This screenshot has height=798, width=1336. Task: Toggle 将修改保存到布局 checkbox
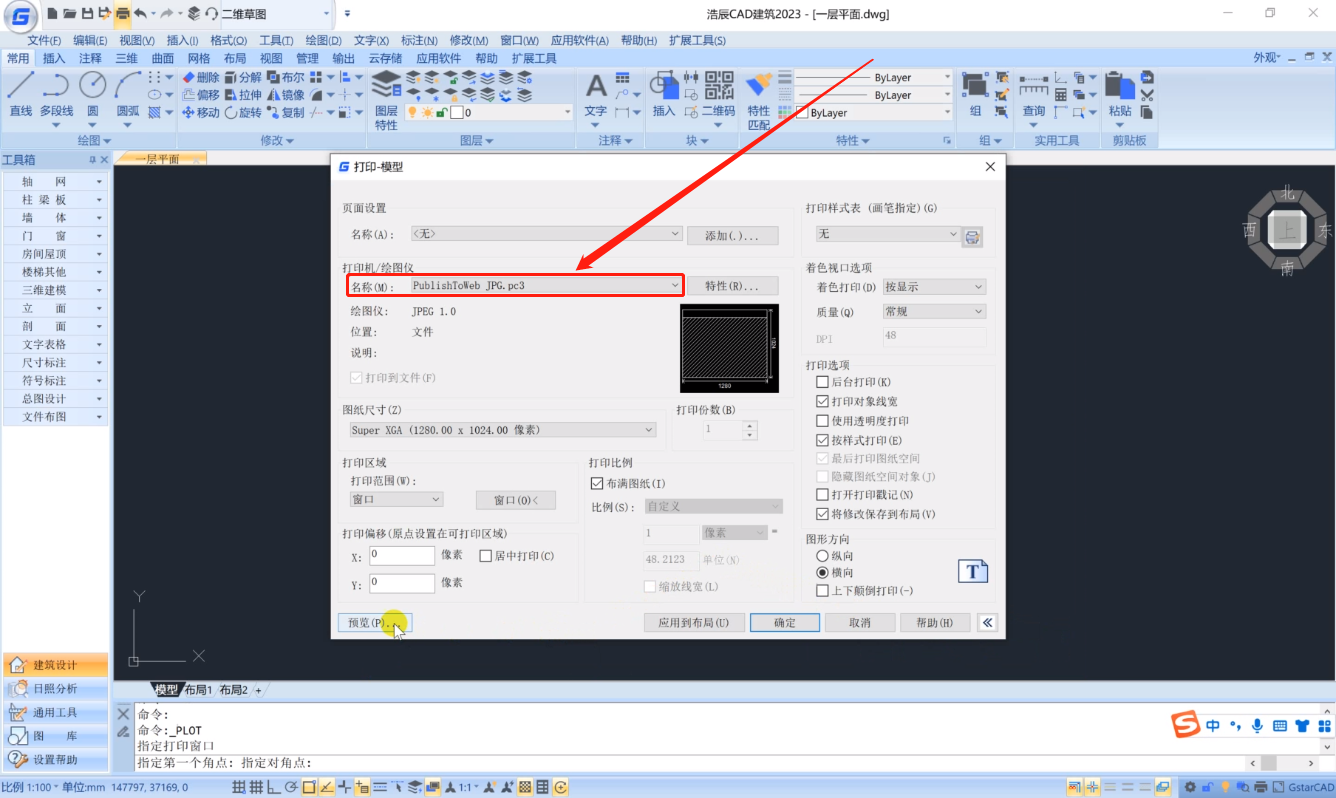823,514
